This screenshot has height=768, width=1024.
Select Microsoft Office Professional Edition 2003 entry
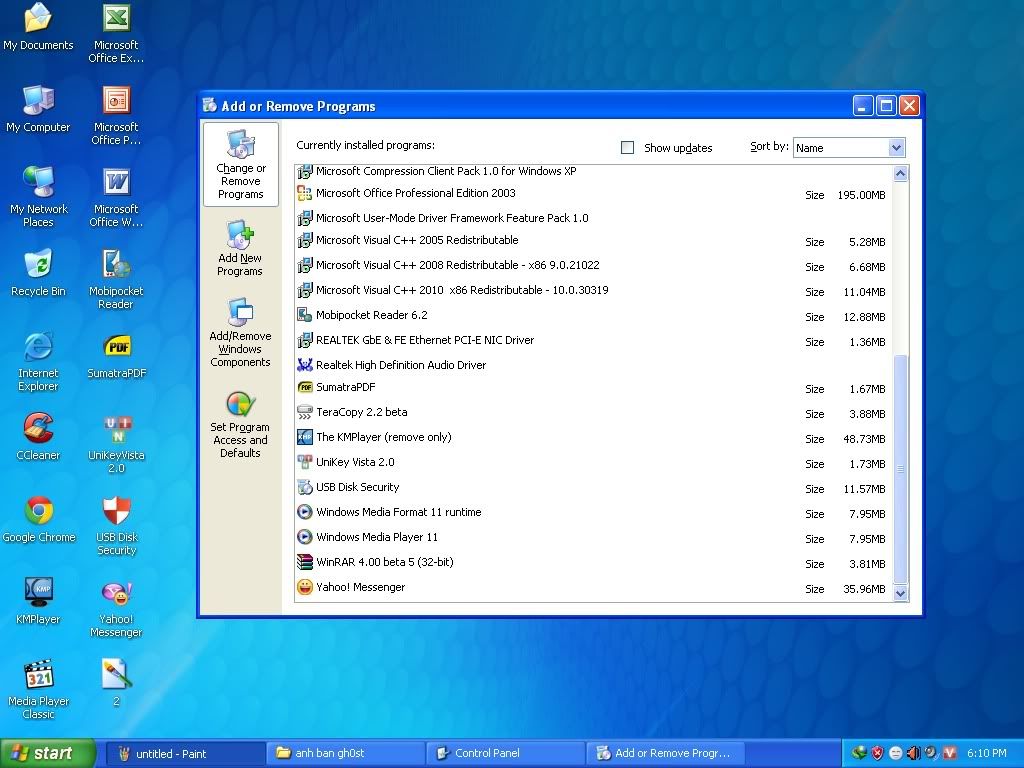(593, 193)
